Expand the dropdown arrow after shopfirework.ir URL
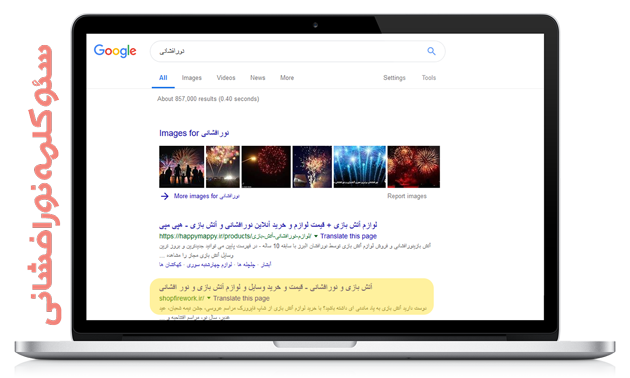Image resolution: width=630 pixels, height=378 pixels. [x=209, y=298]
